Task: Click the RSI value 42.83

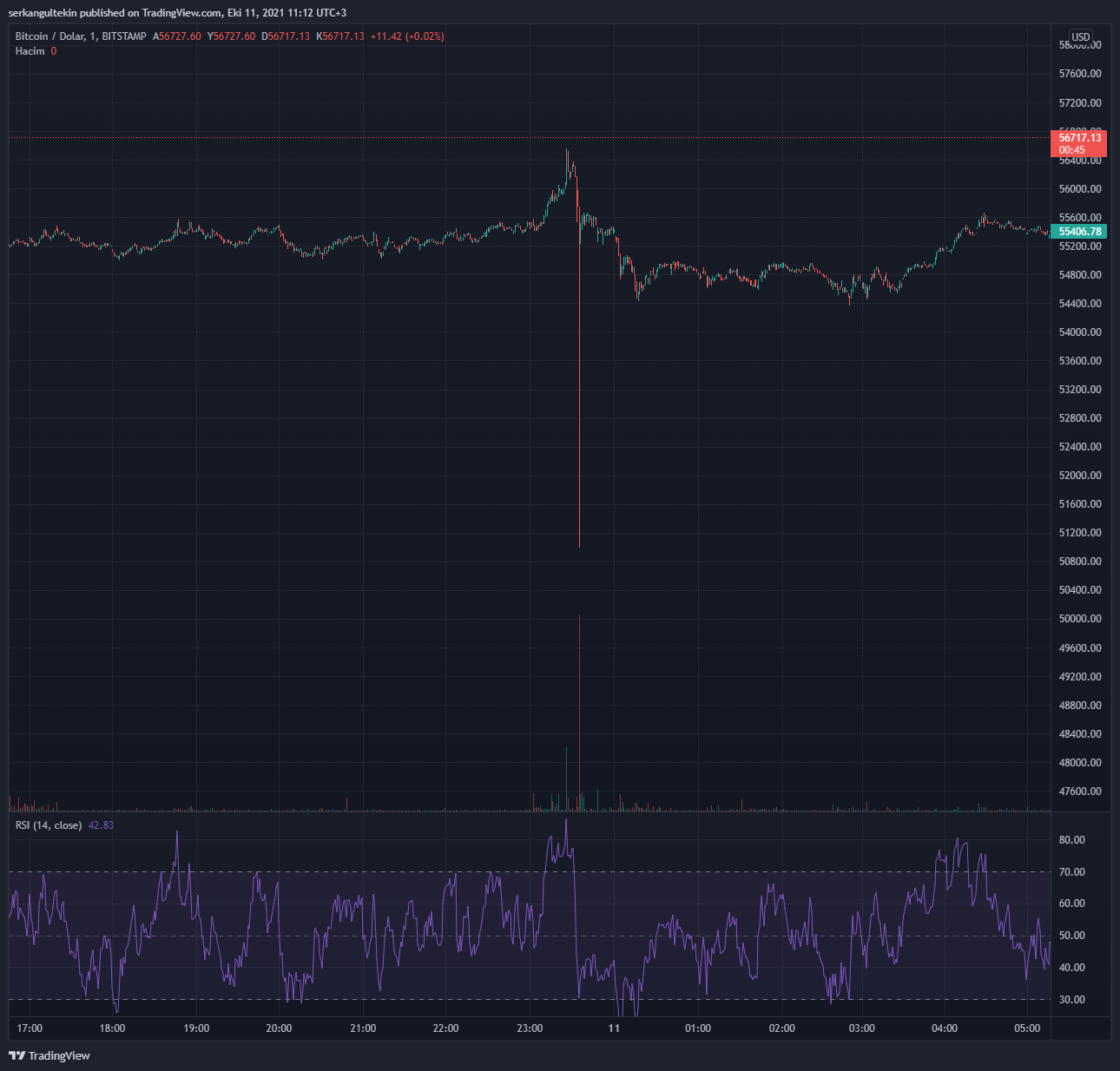Action: click(x=101, y=825)
